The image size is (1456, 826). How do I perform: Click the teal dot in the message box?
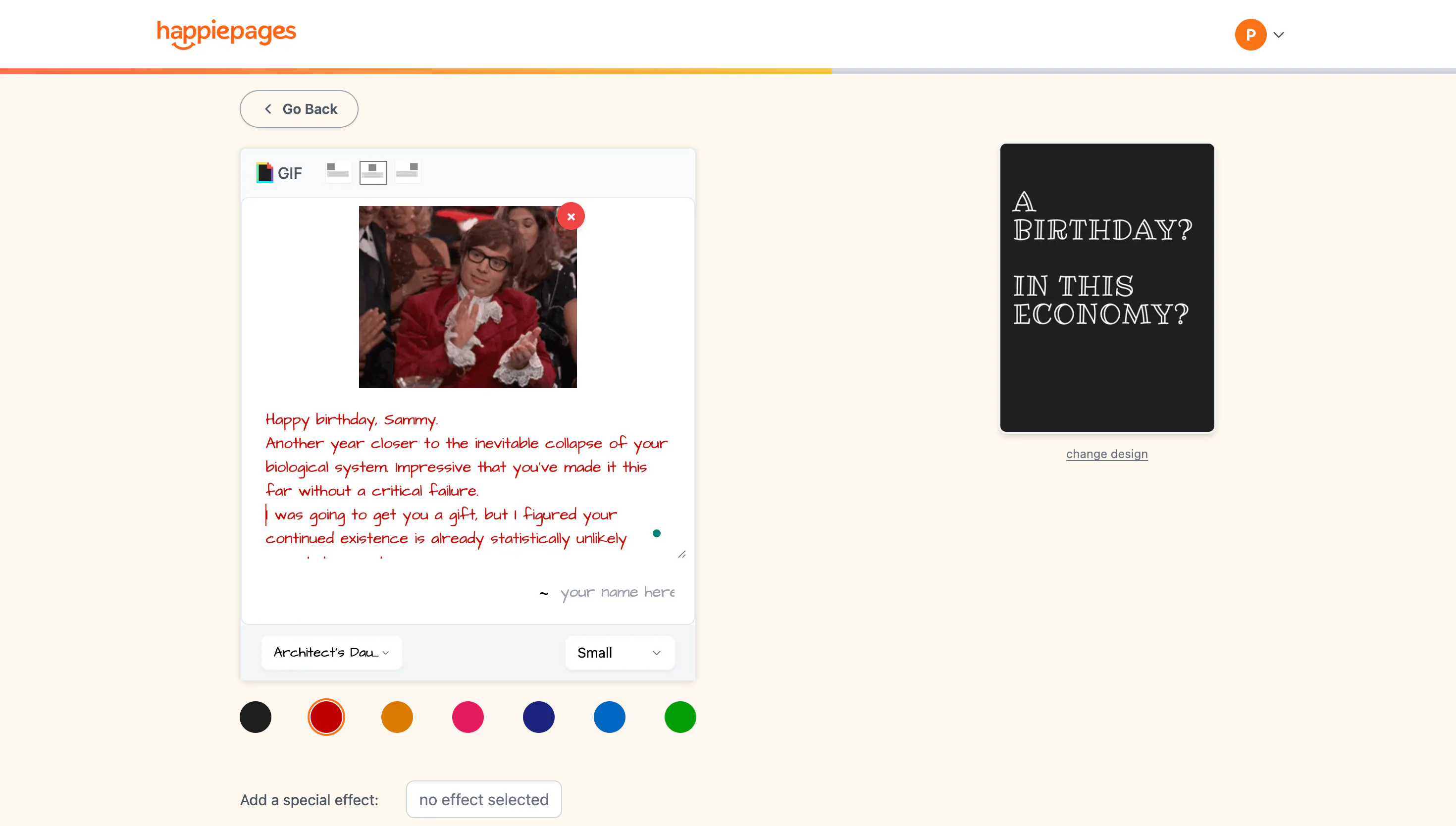656,533
